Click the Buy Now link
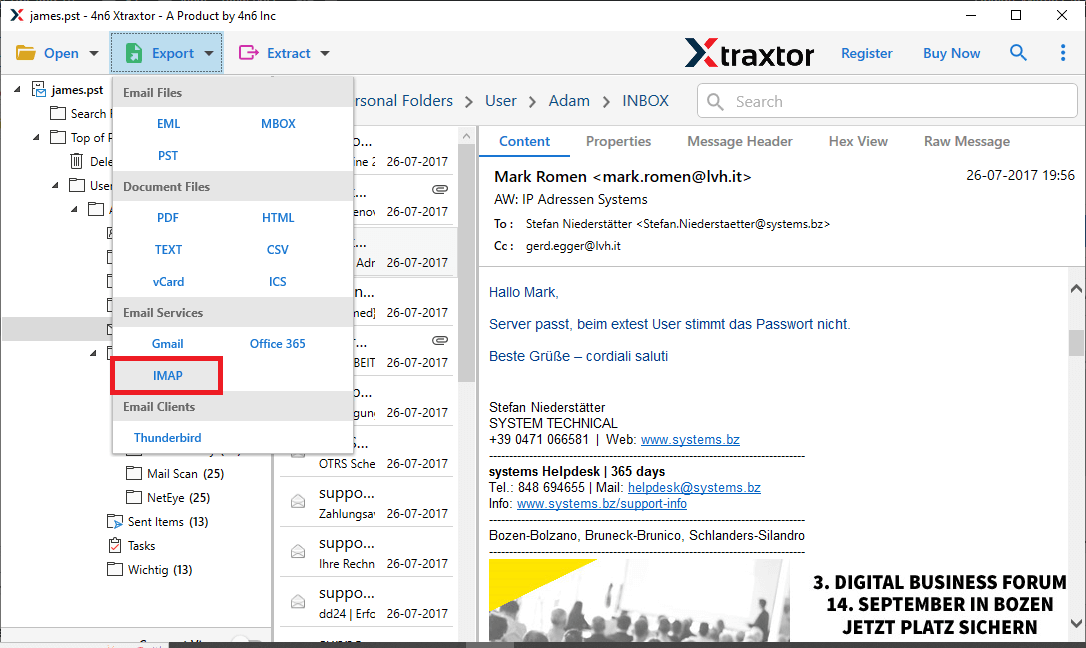 point(951,52)
